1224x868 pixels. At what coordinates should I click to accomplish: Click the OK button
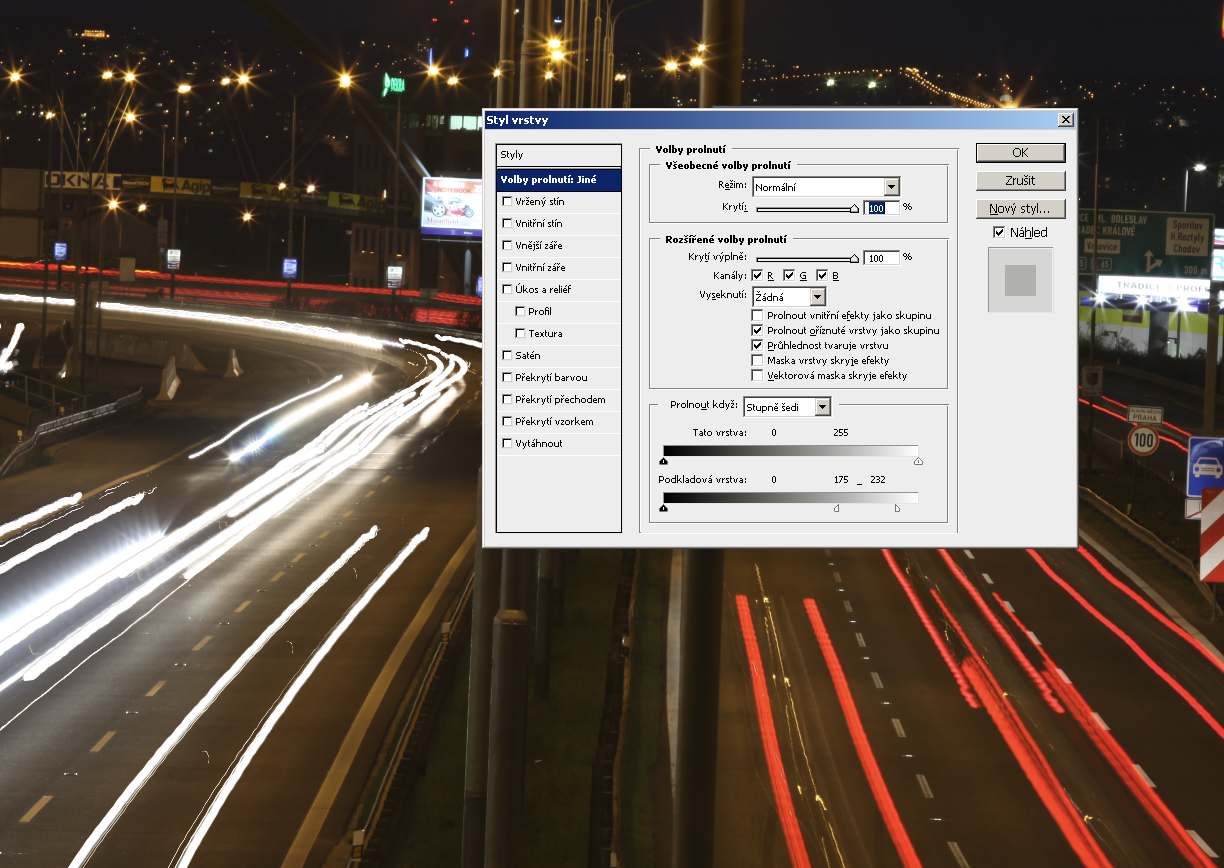tap(1020, 153)
